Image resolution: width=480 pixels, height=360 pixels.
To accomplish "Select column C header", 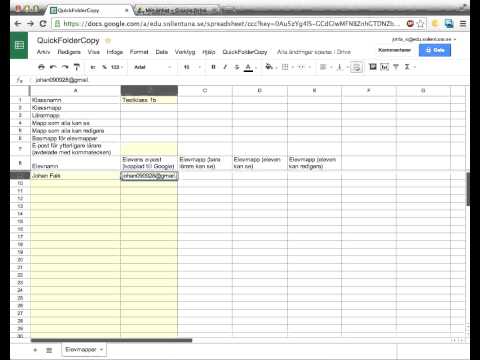I will click(x=205, y=90).
